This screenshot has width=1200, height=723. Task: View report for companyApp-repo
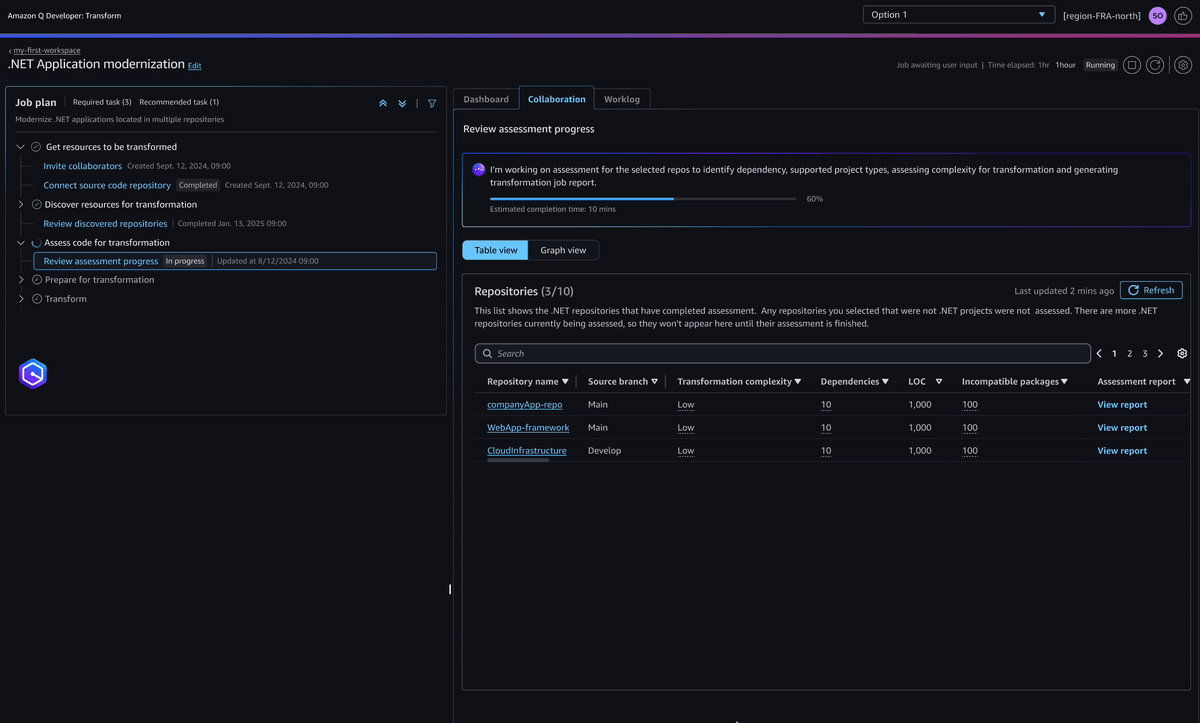point(1121,404)
